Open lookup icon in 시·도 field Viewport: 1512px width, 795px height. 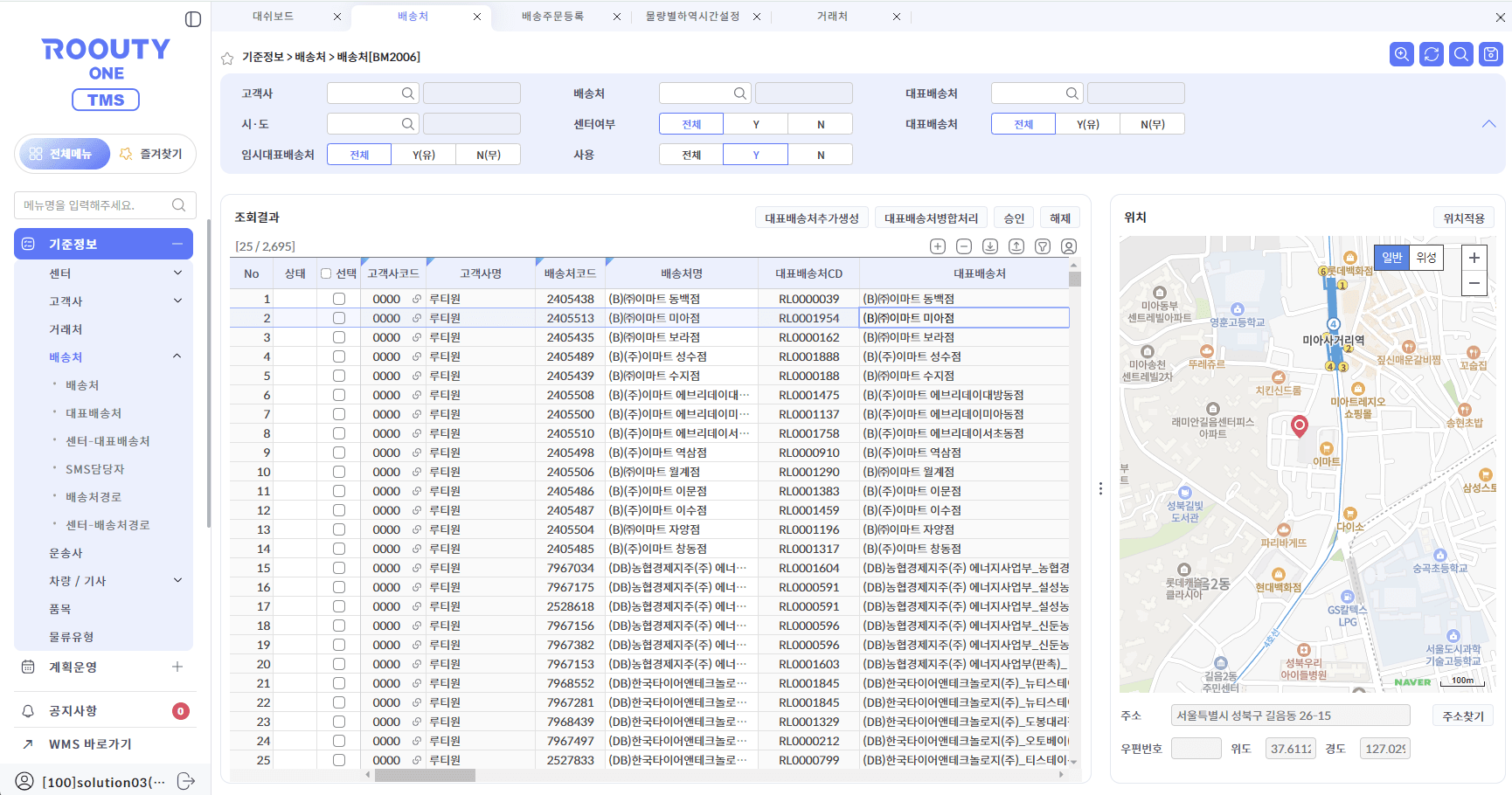click(408, 124)
